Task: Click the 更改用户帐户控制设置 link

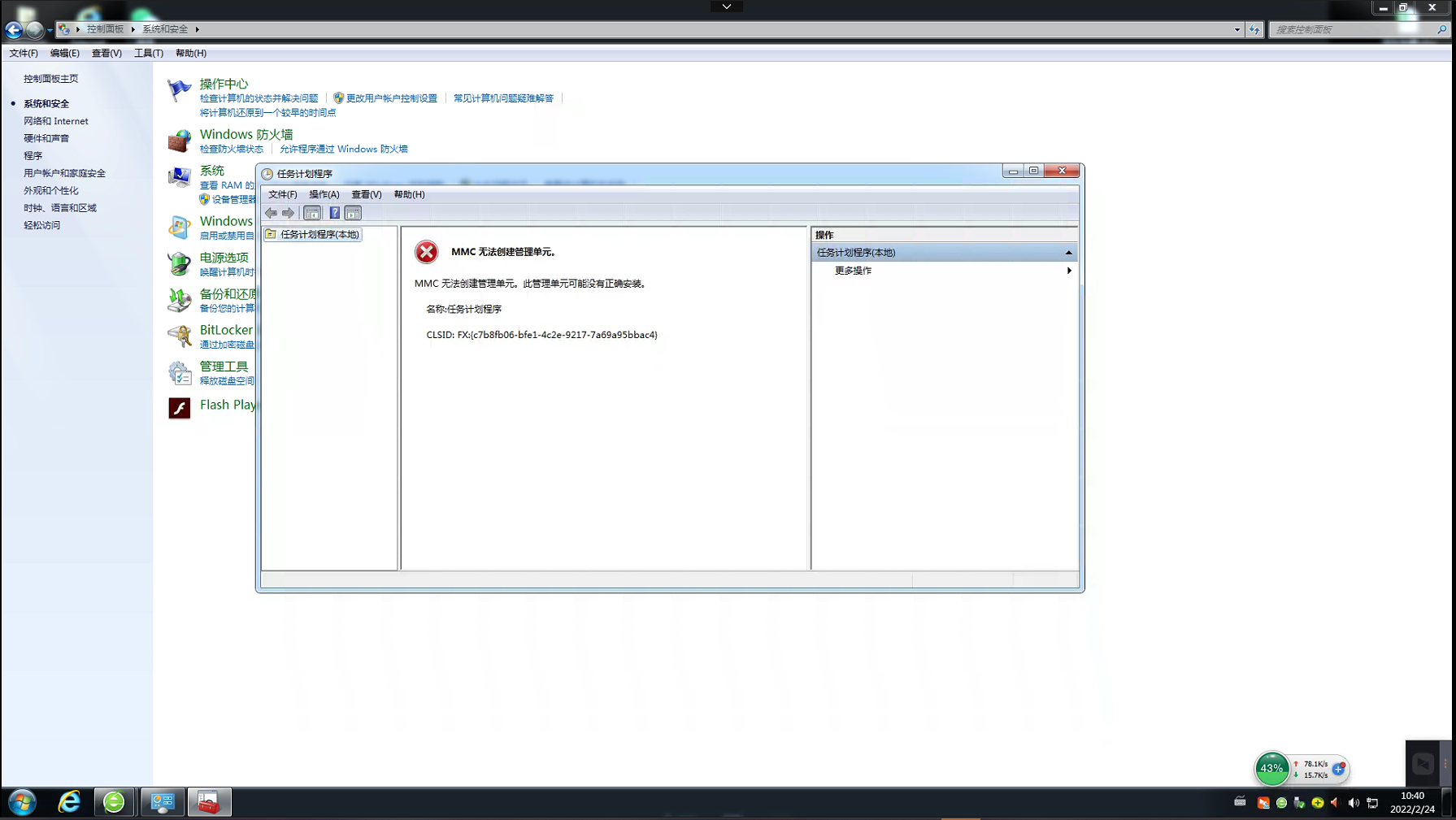Action: coord(391,98)
